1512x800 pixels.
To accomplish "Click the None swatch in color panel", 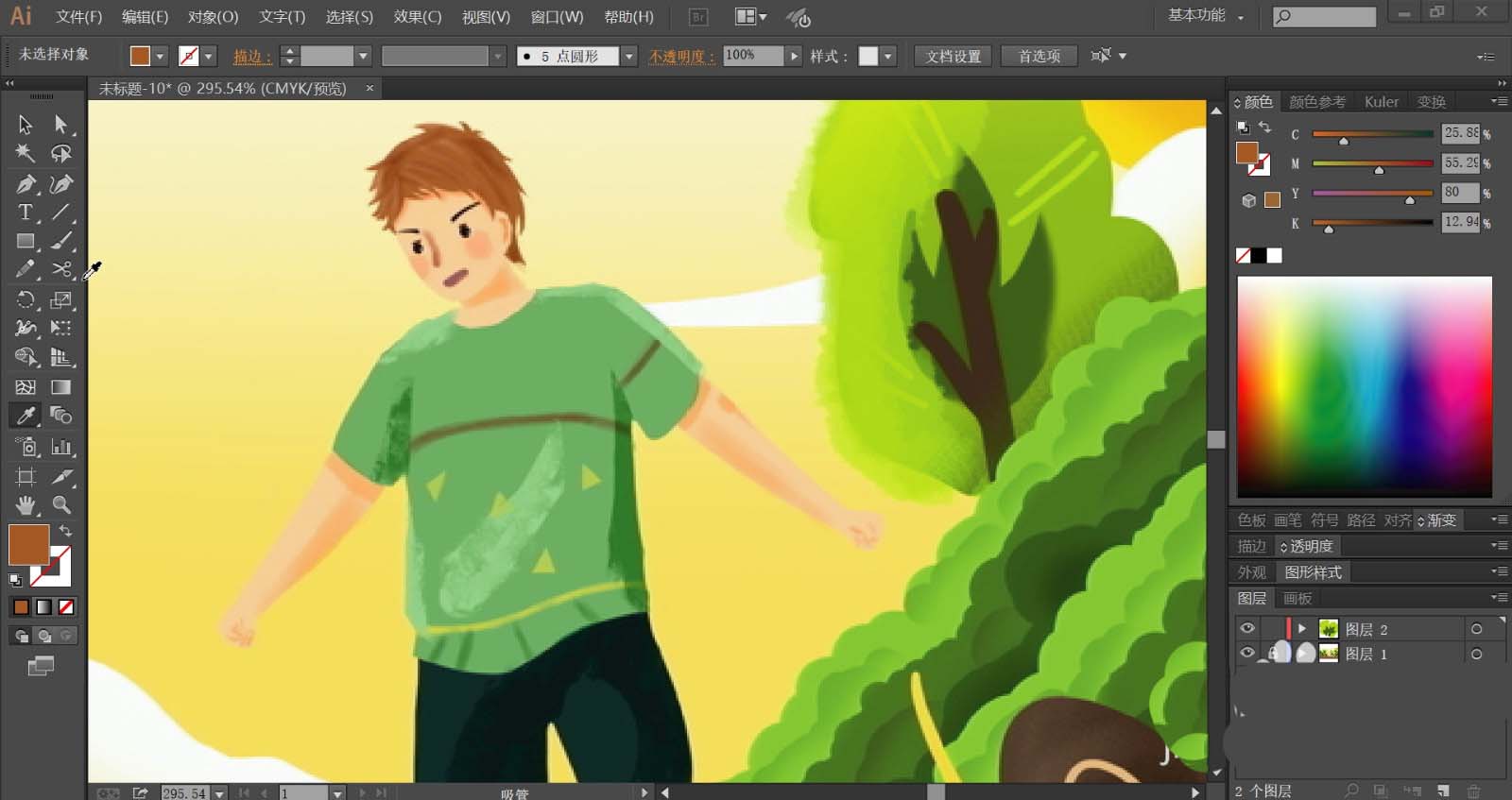I will (x=1244, y=256).
